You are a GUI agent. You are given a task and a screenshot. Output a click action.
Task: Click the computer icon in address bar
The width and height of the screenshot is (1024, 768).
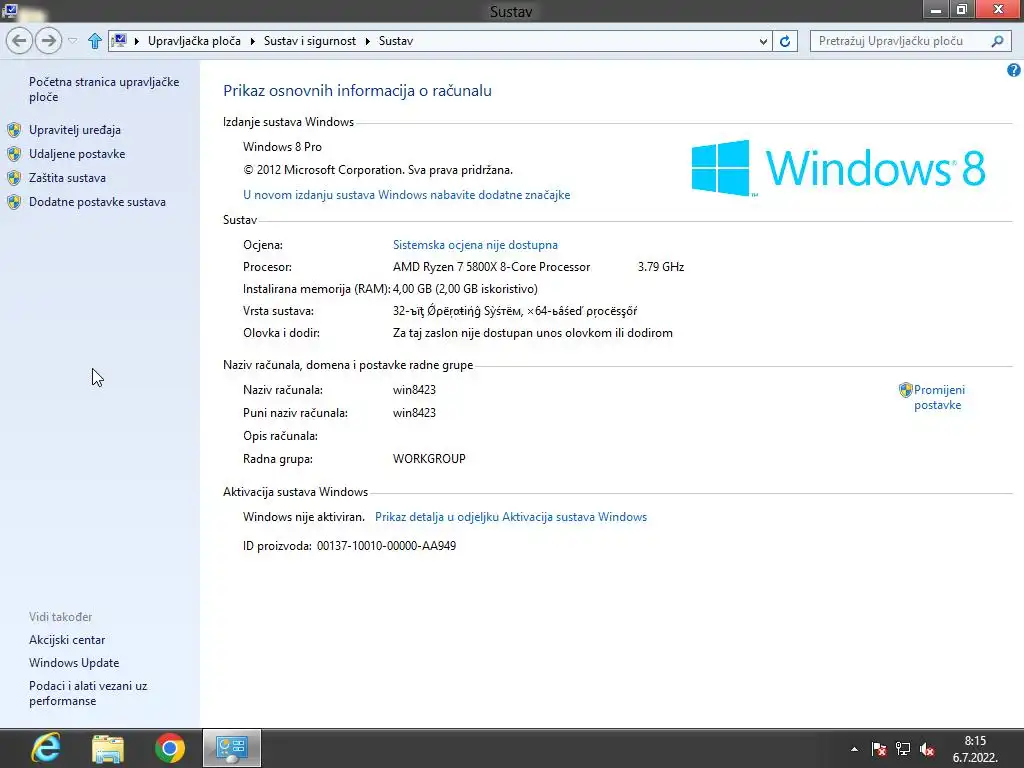click(119, 40)
